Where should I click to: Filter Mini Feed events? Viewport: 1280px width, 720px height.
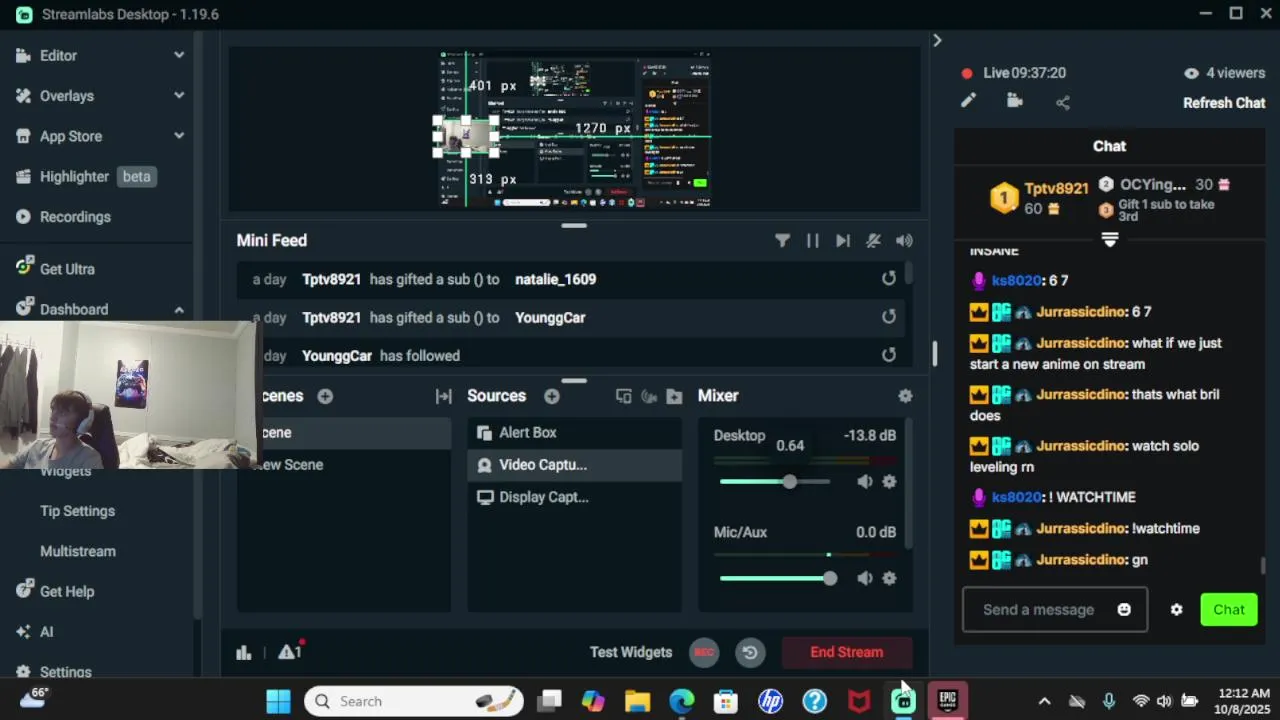tap(782, 240)
